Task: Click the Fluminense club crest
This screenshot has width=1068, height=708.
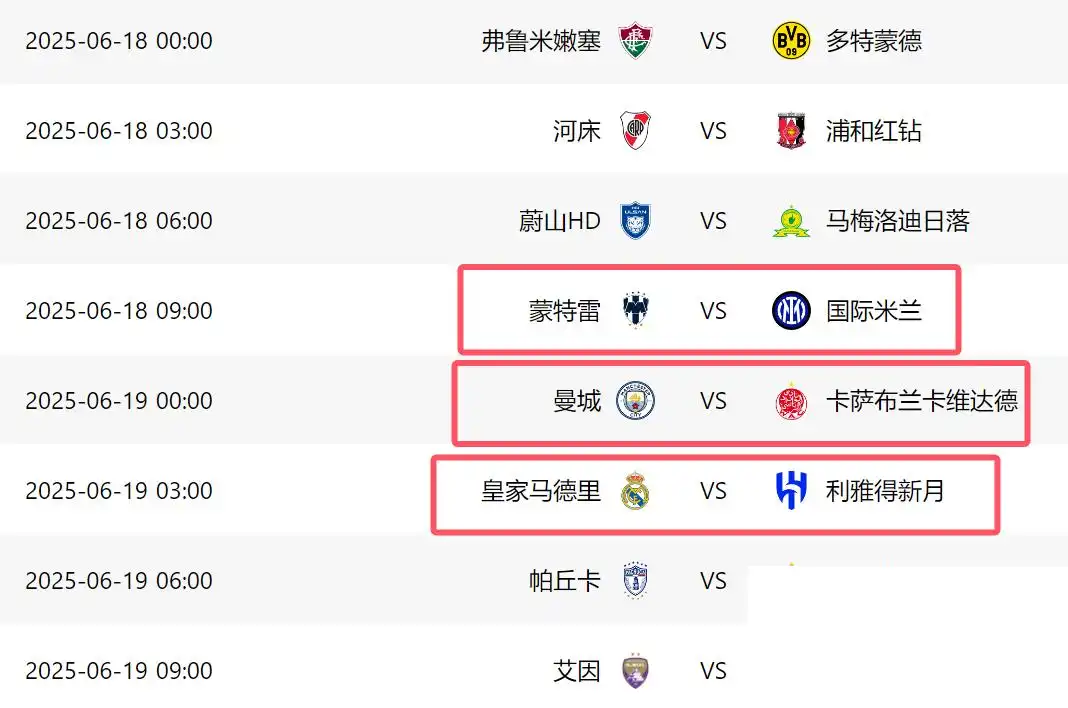Action: [x=635, y=41]
